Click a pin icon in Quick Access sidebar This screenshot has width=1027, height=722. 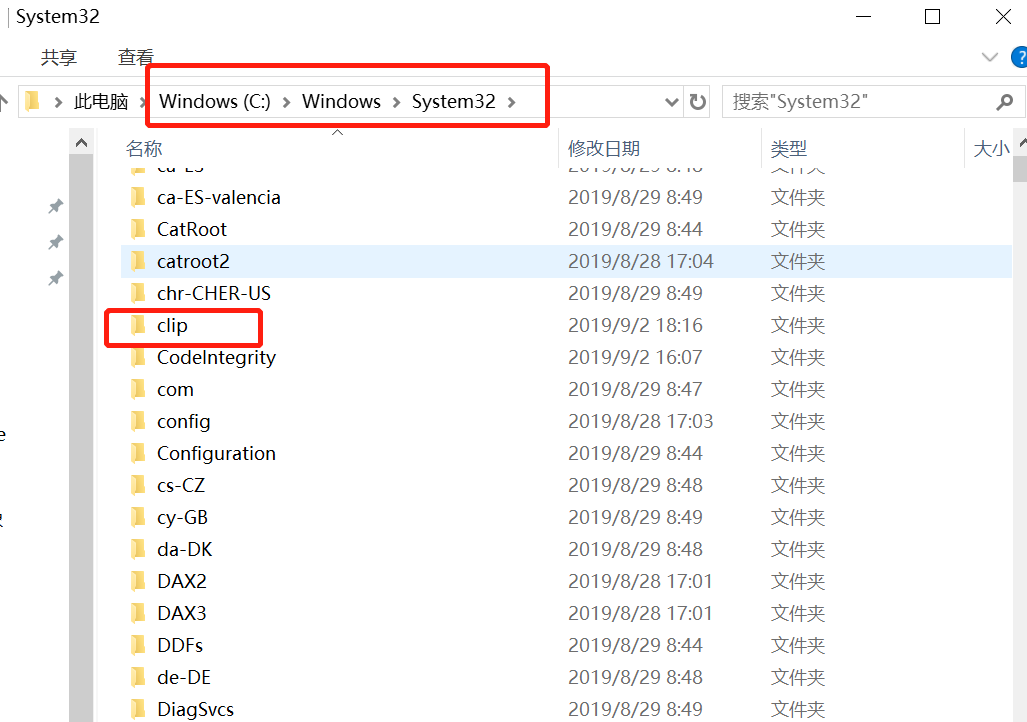56,206
